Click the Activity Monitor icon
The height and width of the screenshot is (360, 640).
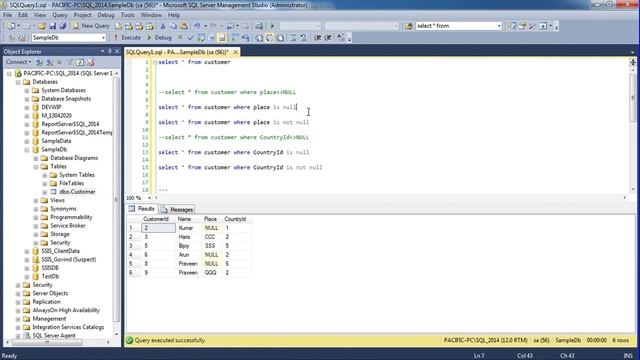pyautogui.click(x=259, y=26)
